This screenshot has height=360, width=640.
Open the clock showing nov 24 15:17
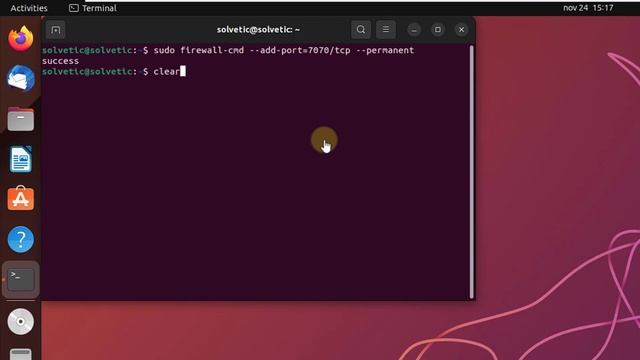(588, 8)
